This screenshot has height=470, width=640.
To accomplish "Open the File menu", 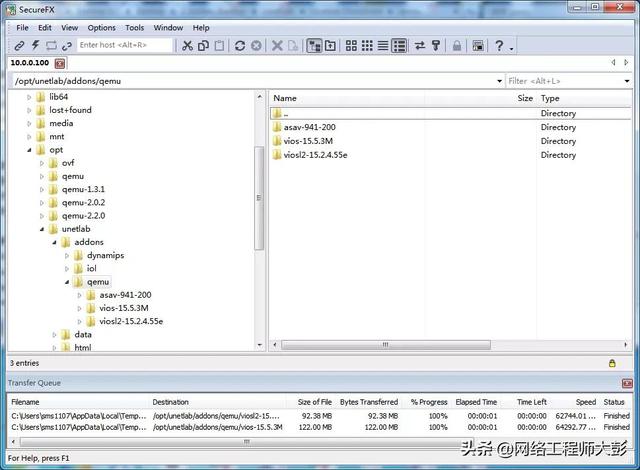I will [22, 28].
